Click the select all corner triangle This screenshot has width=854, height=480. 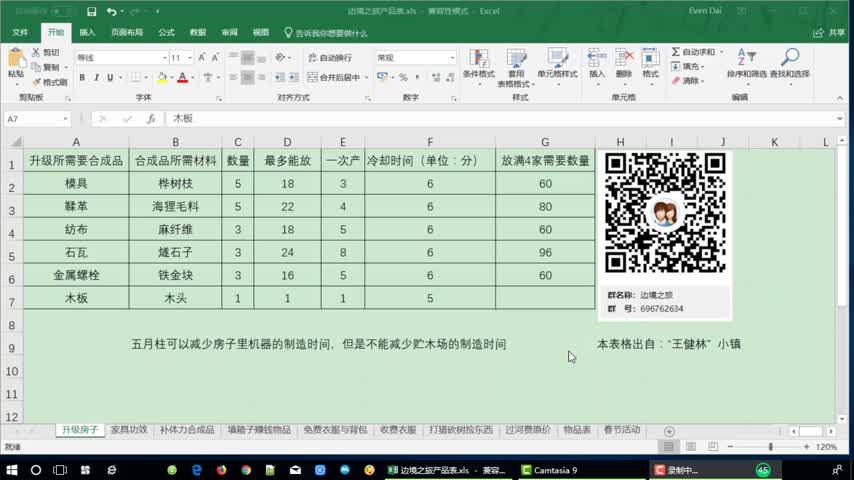(15, 142)
